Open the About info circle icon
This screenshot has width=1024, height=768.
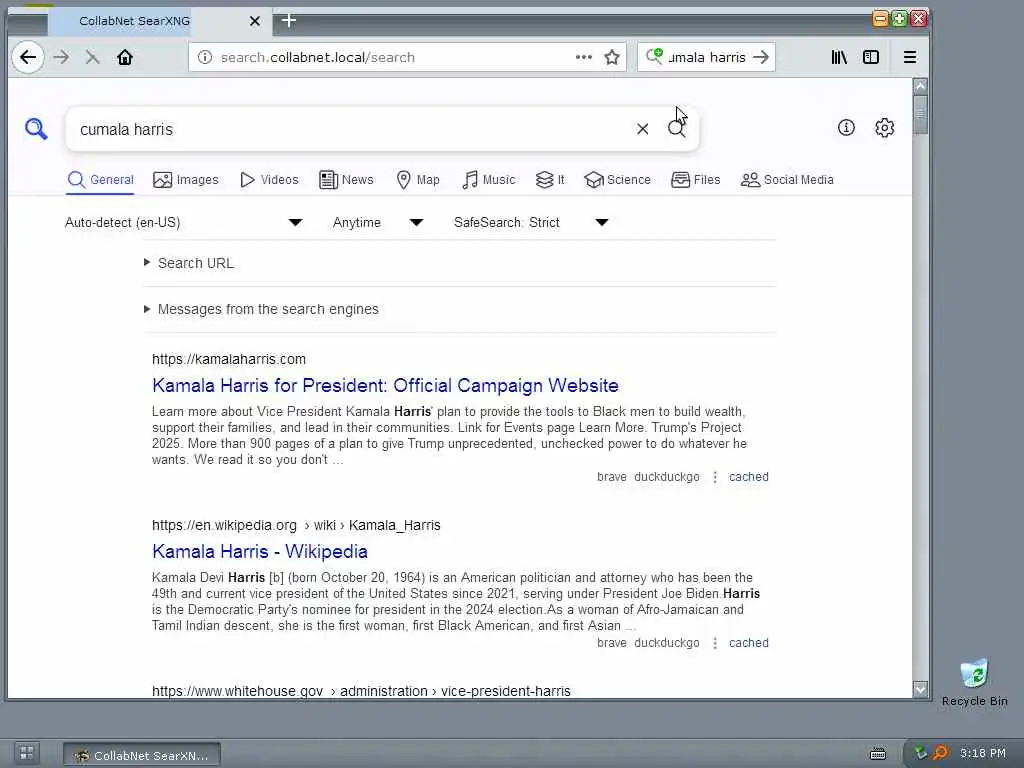(x=846, y=127)
